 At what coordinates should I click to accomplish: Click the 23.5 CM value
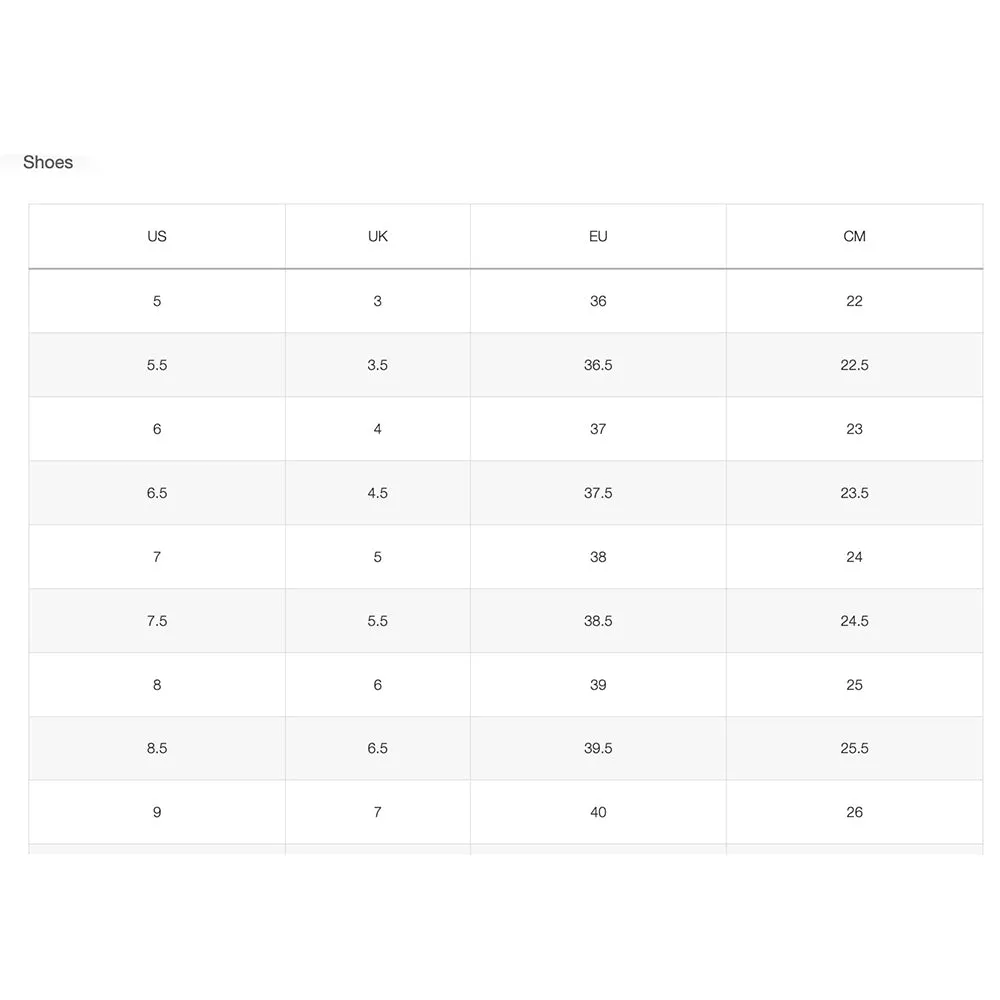point(855,493)
